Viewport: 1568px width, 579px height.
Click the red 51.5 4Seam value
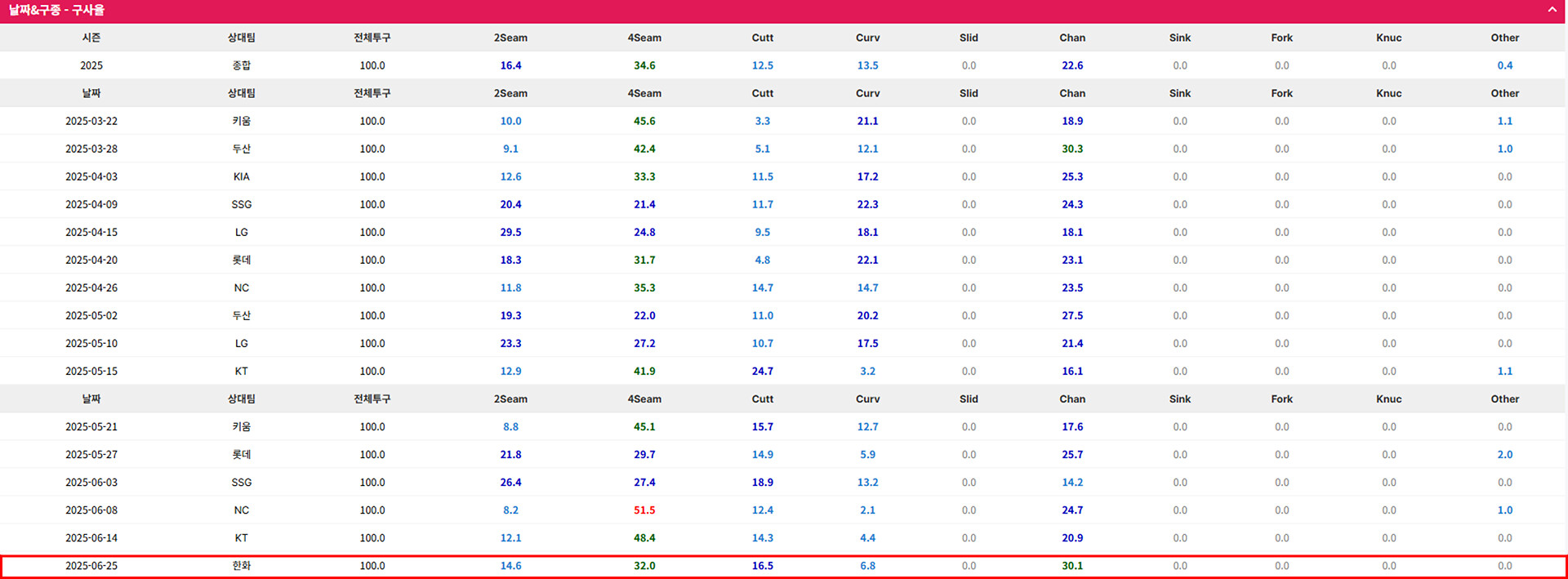pos(644,510)
